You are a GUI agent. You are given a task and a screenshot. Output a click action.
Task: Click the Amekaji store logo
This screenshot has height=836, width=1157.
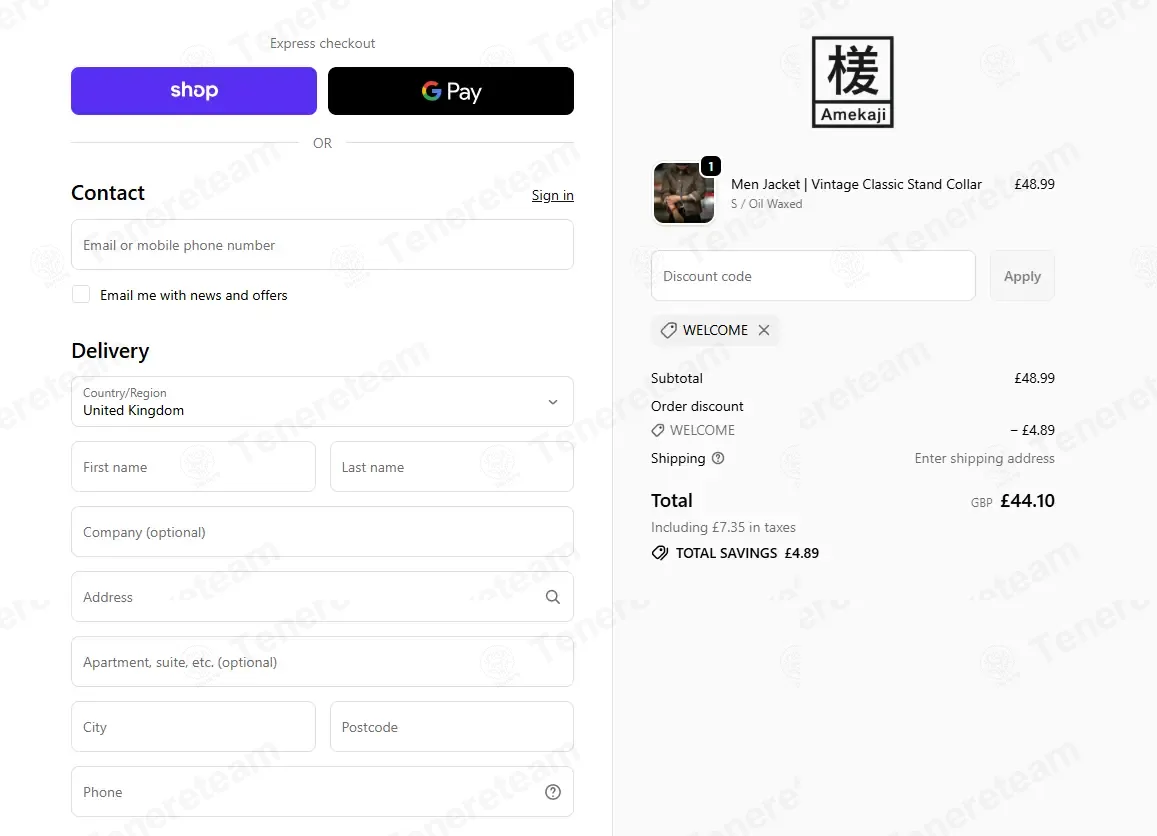point(852,82)
